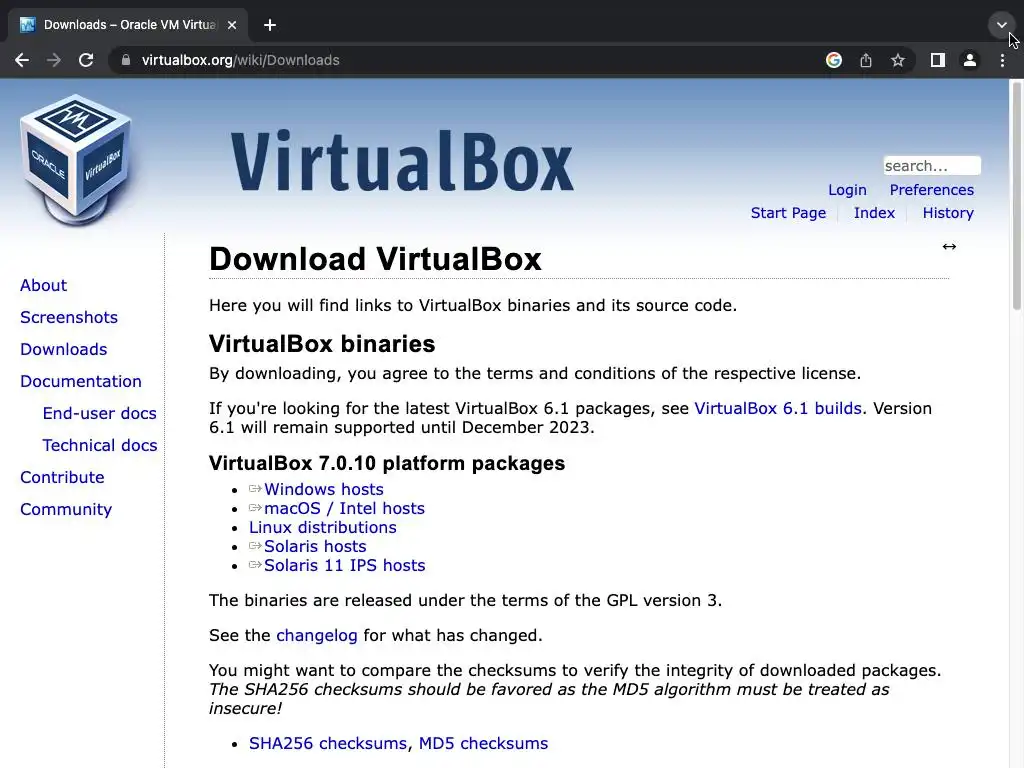Click the VirtualBox banner title text
Screen dimensions: 1024x768
pyautogui.click(x=402, y=161)
